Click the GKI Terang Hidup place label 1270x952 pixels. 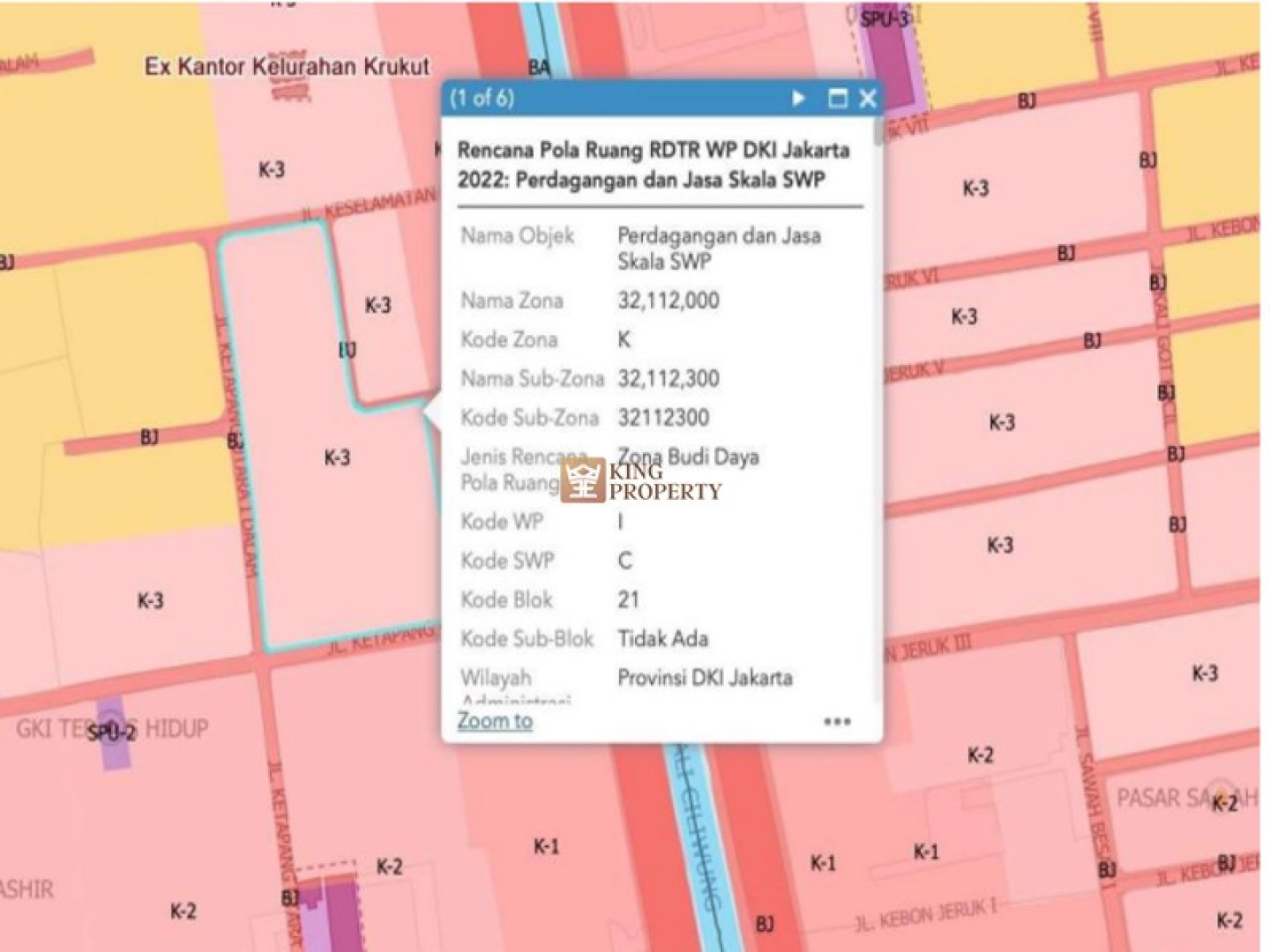coord(112,729)
